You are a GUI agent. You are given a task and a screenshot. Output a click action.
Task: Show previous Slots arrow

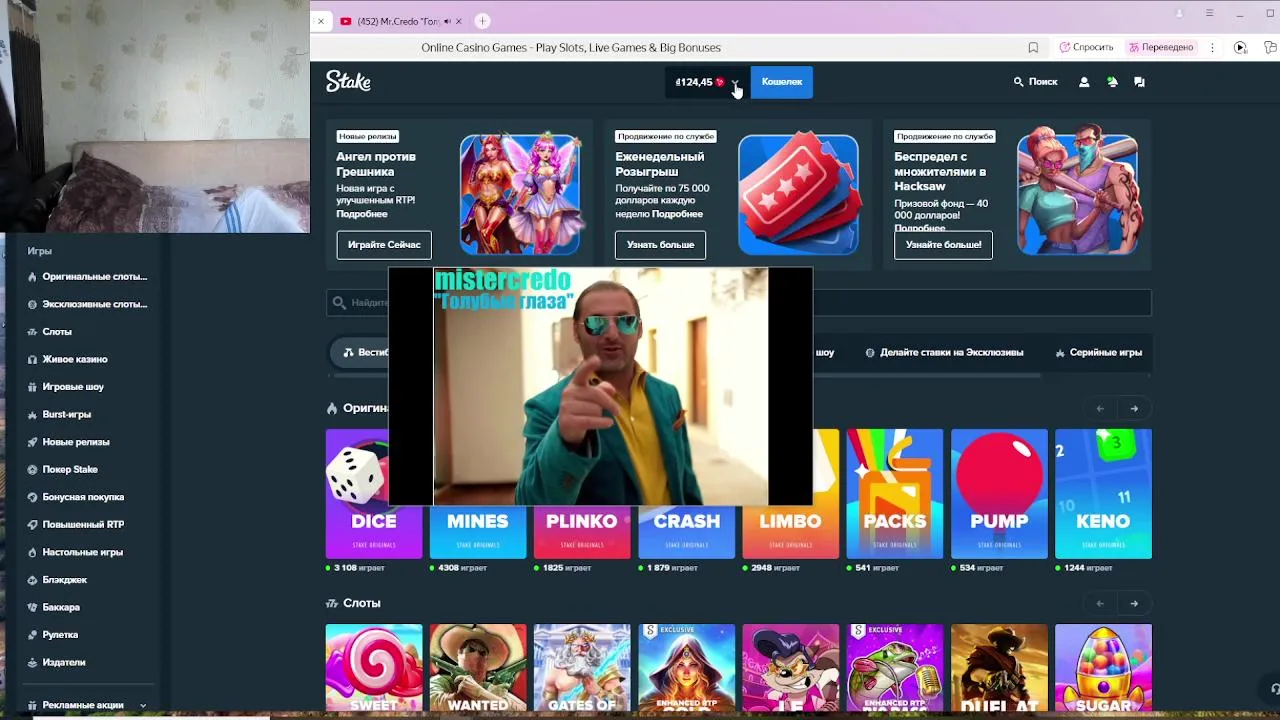1100,603
